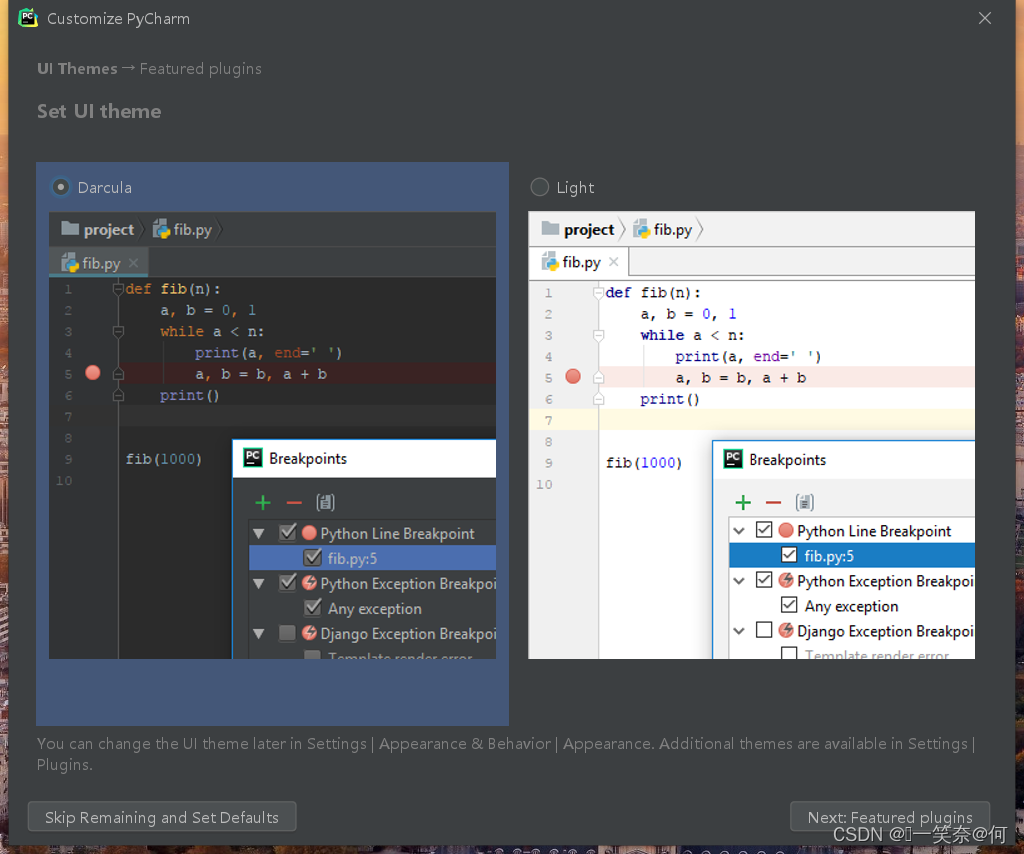
Task: Click Skip Remaining and Set Defaults
Action: [x=162, y=817]
